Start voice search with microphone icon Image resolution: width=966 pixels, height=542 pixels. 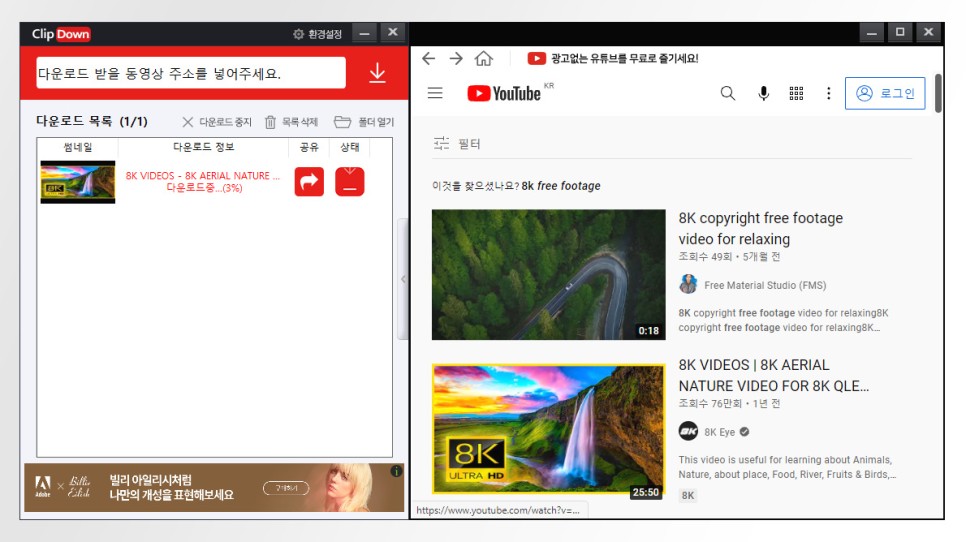763,93
